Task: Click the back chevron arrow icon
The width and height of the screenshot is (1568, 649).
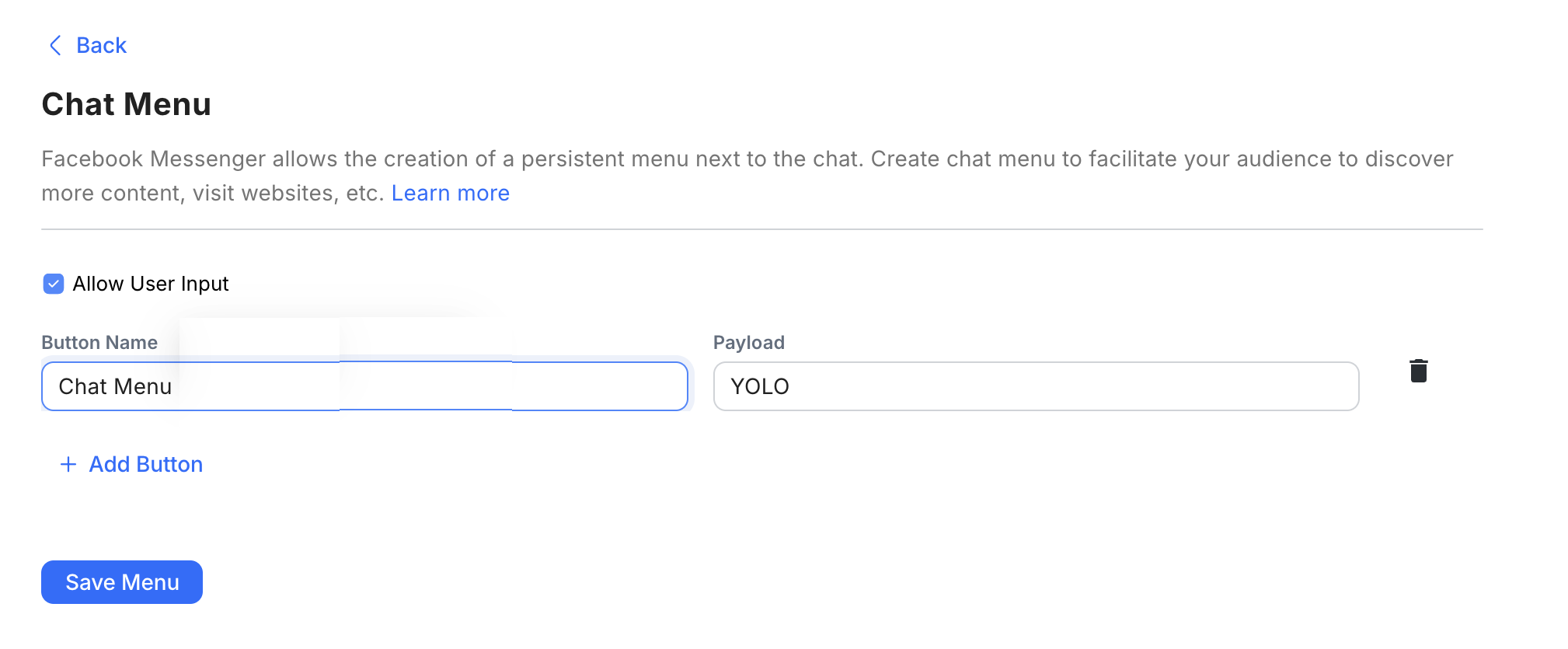Action: pyautogui.click(x=55, y=45)
